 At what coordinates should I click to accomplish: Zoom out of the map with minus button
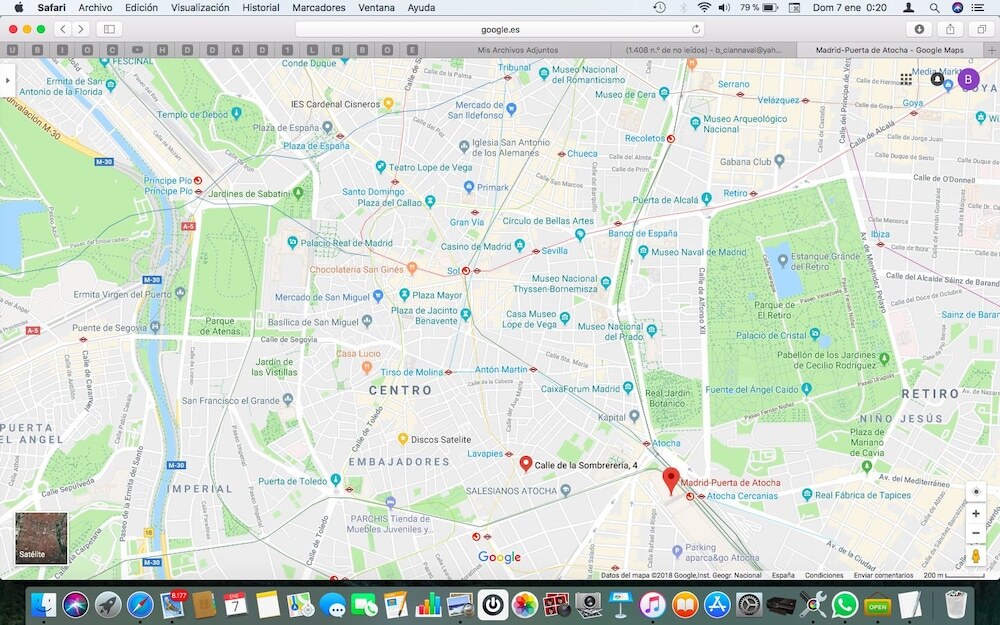976,533
